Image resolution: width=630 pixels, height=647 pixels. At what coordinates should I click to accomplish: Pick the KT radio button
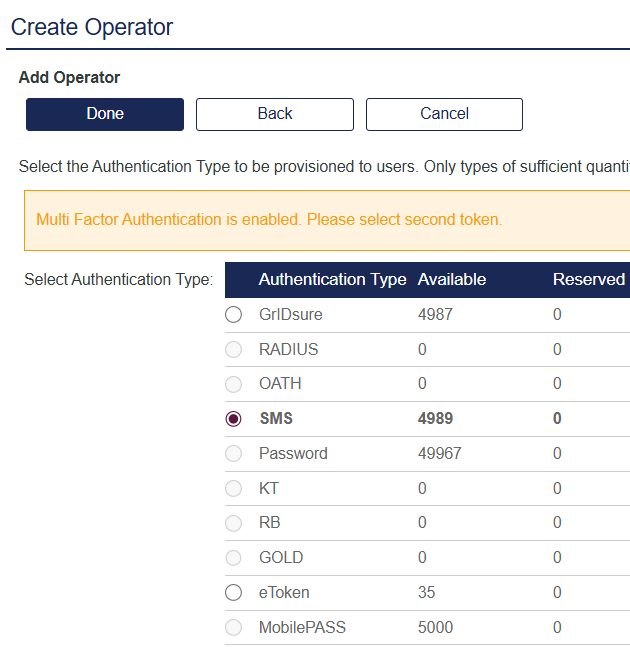pyautogui.click(x=234, y=489)
